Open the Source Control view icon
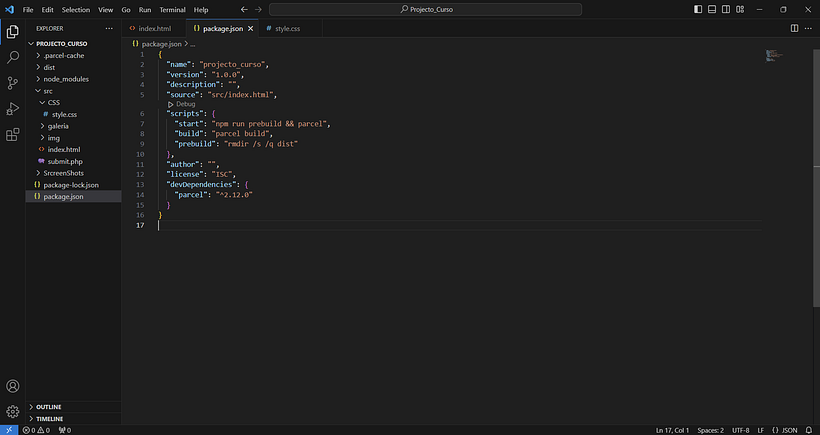The width and height of the screenshot is (820, 435). click(13, 83)
